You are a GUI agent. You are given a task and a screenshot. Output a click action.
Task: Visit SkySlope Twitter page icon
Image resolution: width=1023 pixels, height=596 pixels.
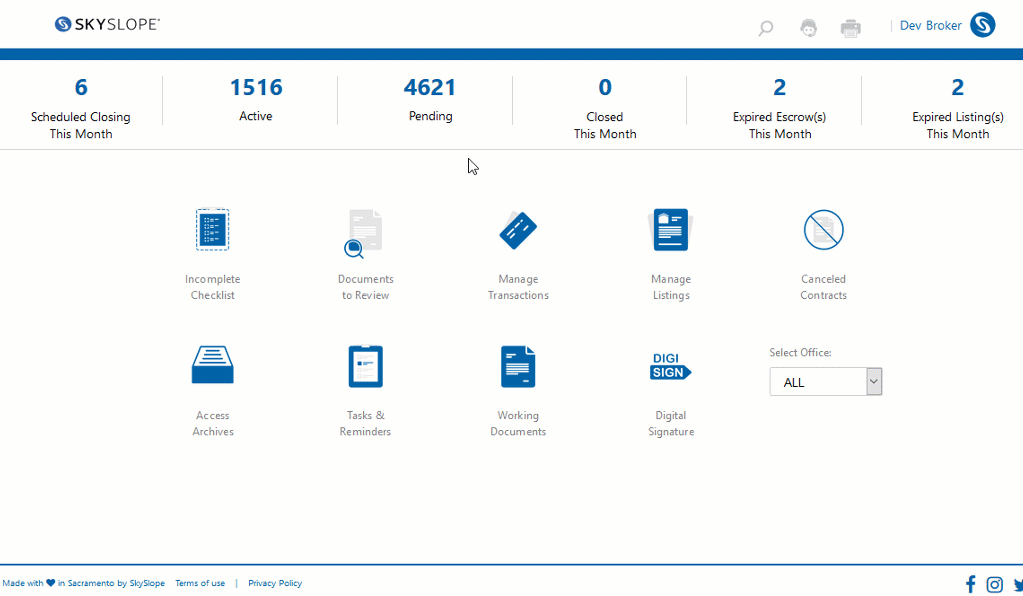[1018, 585]
